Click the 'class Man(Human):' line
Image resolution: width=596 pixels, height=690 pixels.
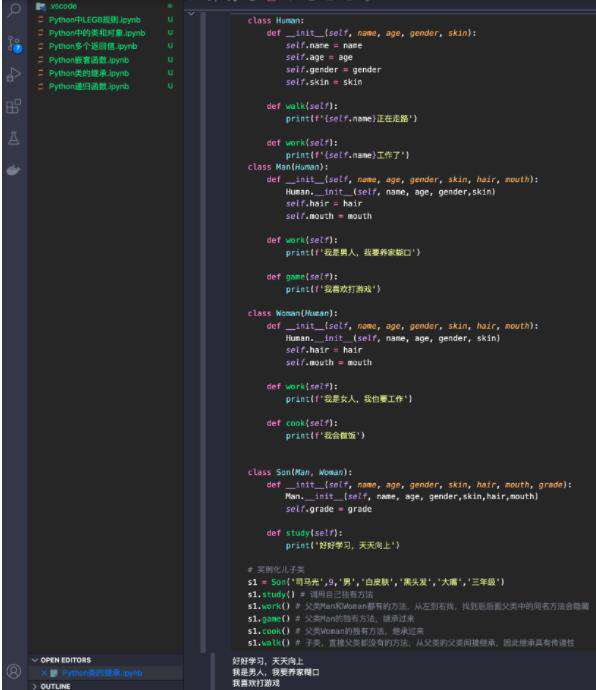click(x=287, y=167)
